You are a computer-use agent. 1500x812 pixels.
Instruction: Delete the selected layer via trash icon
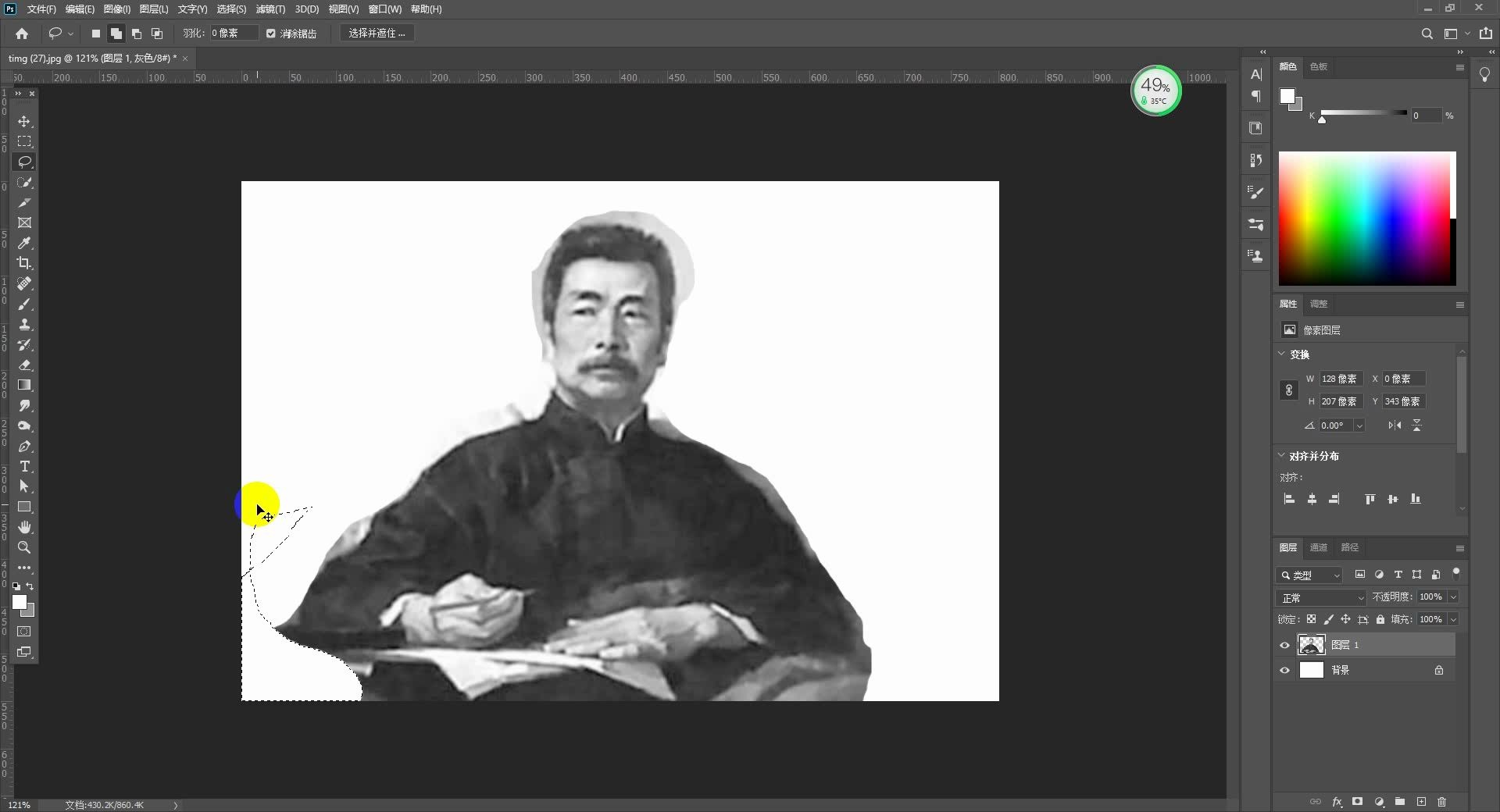[1441, 802]
